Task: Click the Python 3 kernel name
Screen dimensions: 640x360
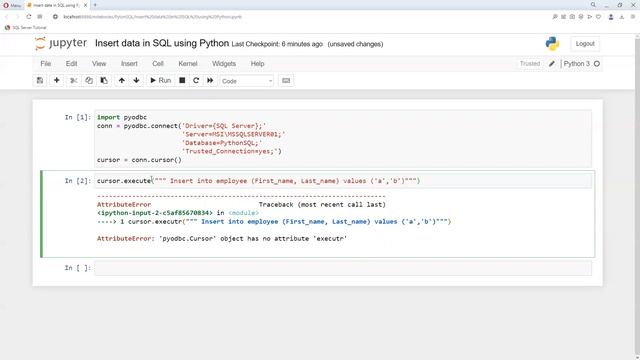Action: point(576,64)
